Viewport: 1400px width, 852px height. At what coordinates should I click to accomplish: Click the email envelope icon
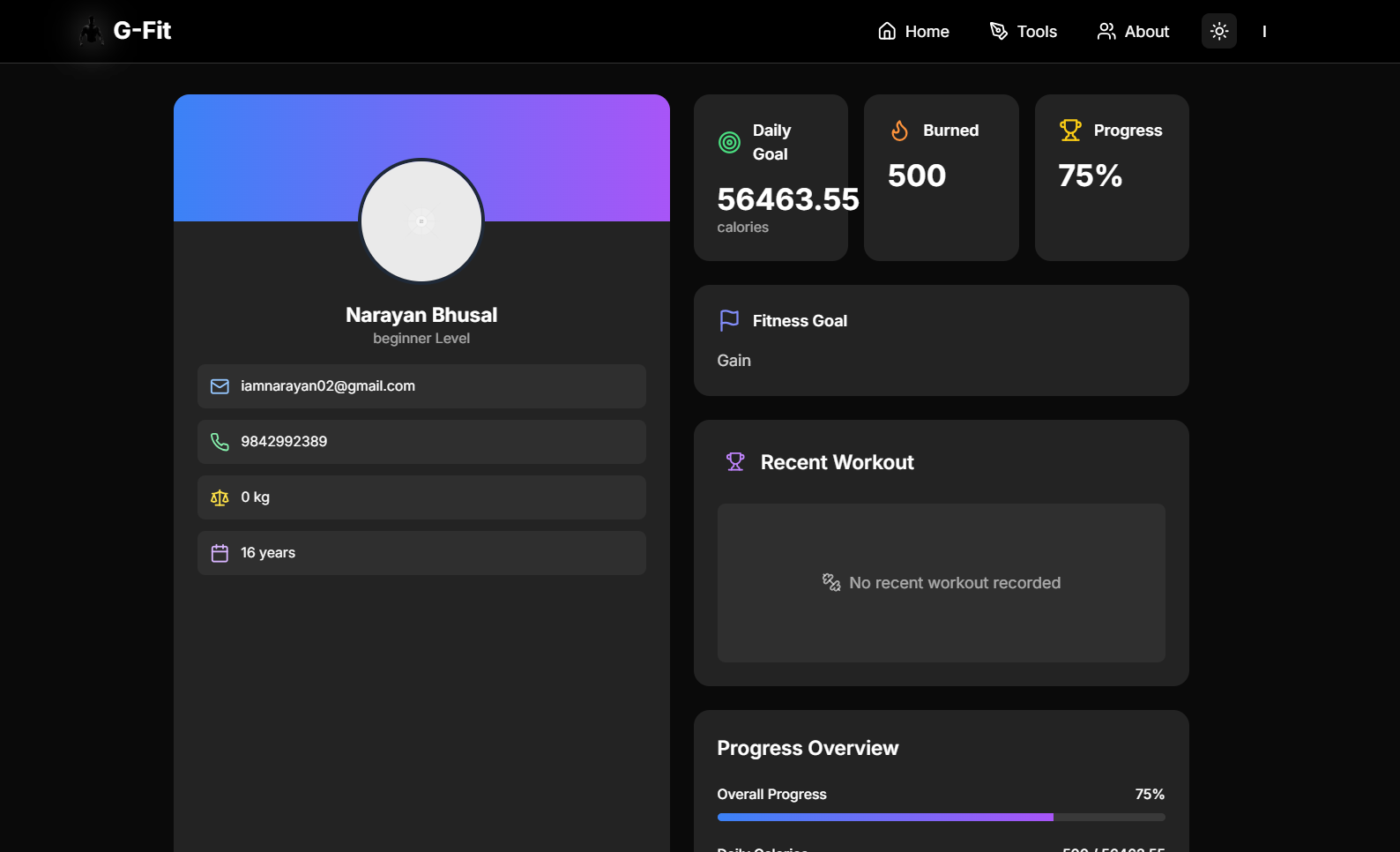[220, 386]
